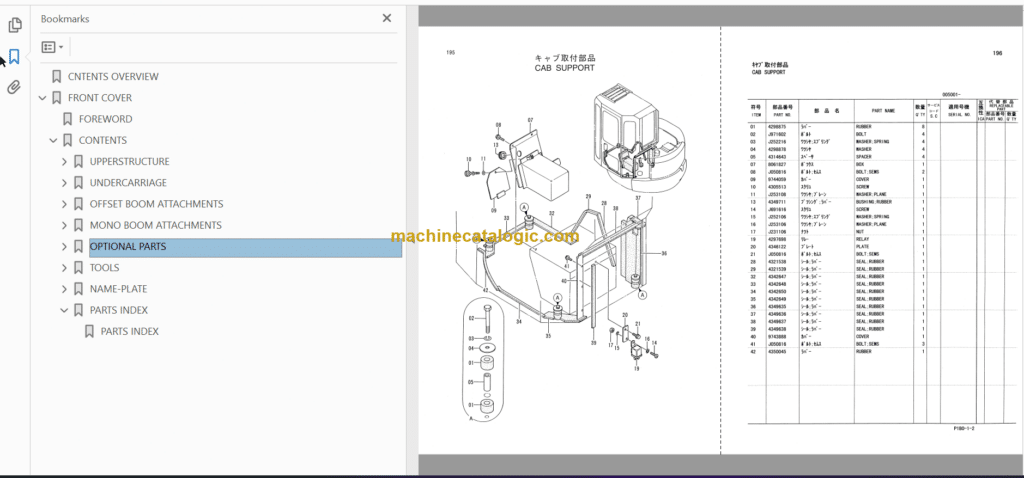The width and height of the screenshot is (1024, 478).
Task: Collapse the PARTS INDEX parent bookmark
Action: pyautogui.click(x=64, y=310)
